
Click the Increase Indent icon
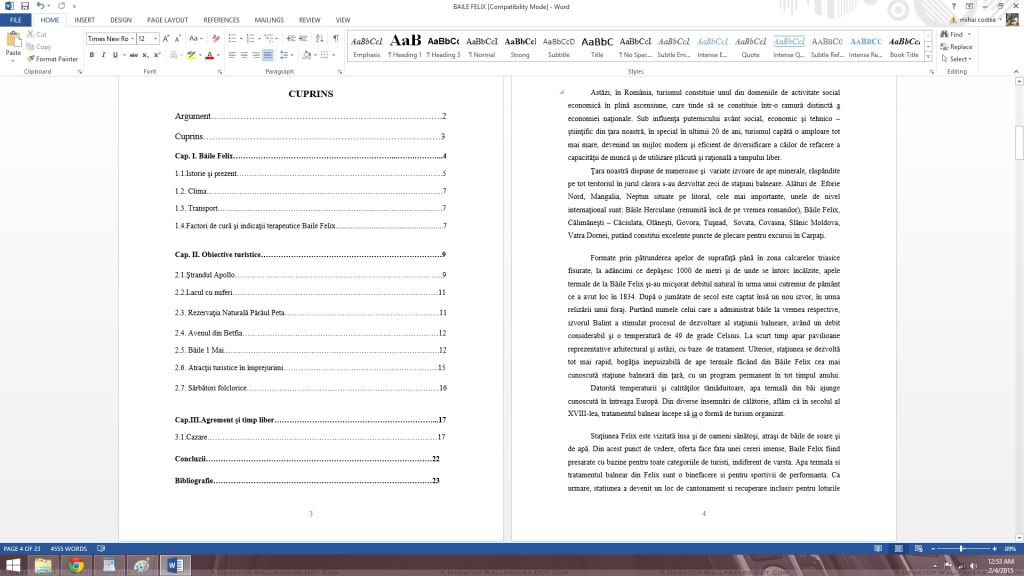click(x=304, y=39)
